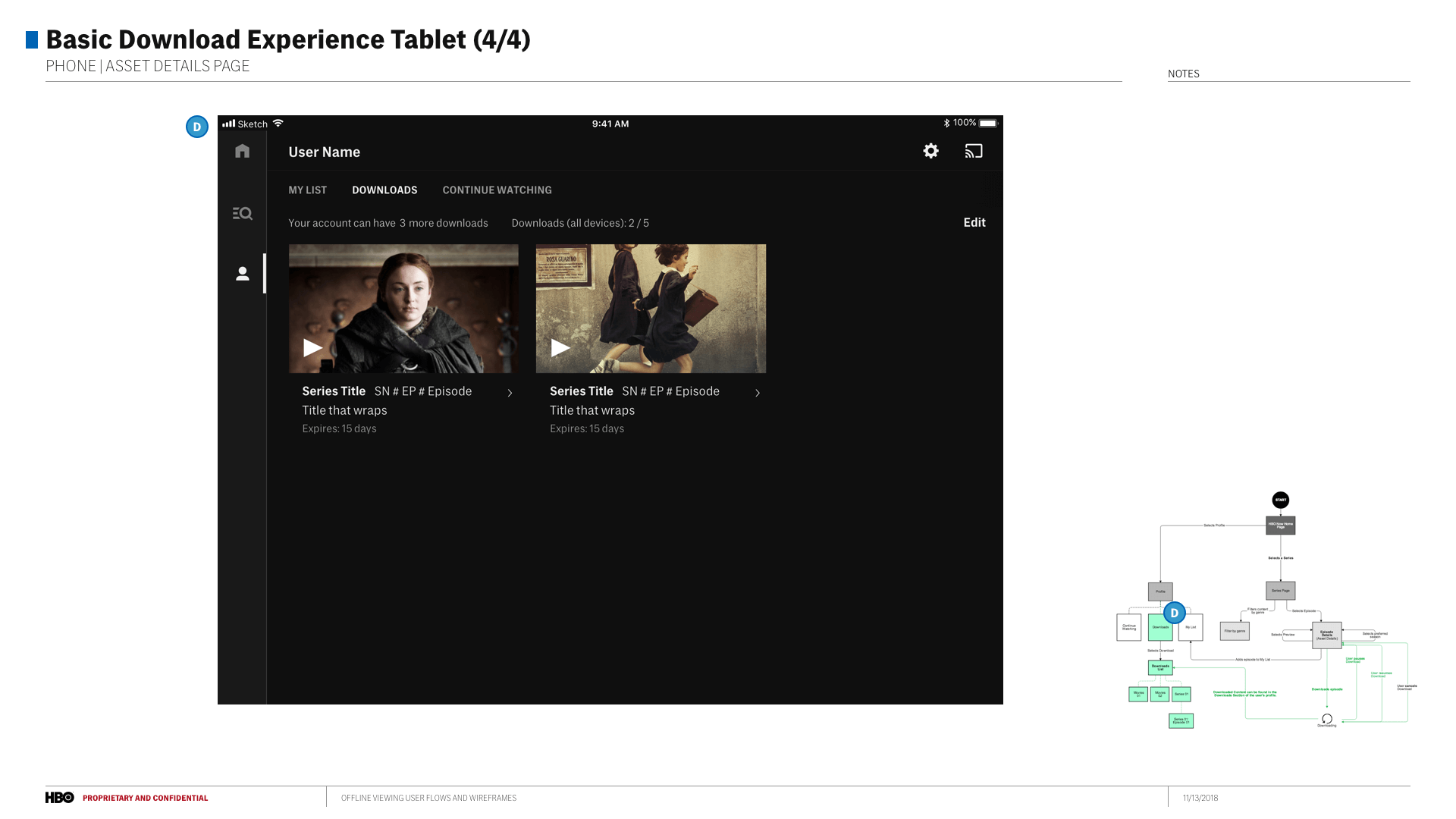Click the Wi-Fi icon in status bar
The width and height of the screenshot is (1456, 819).
[278, 123]
